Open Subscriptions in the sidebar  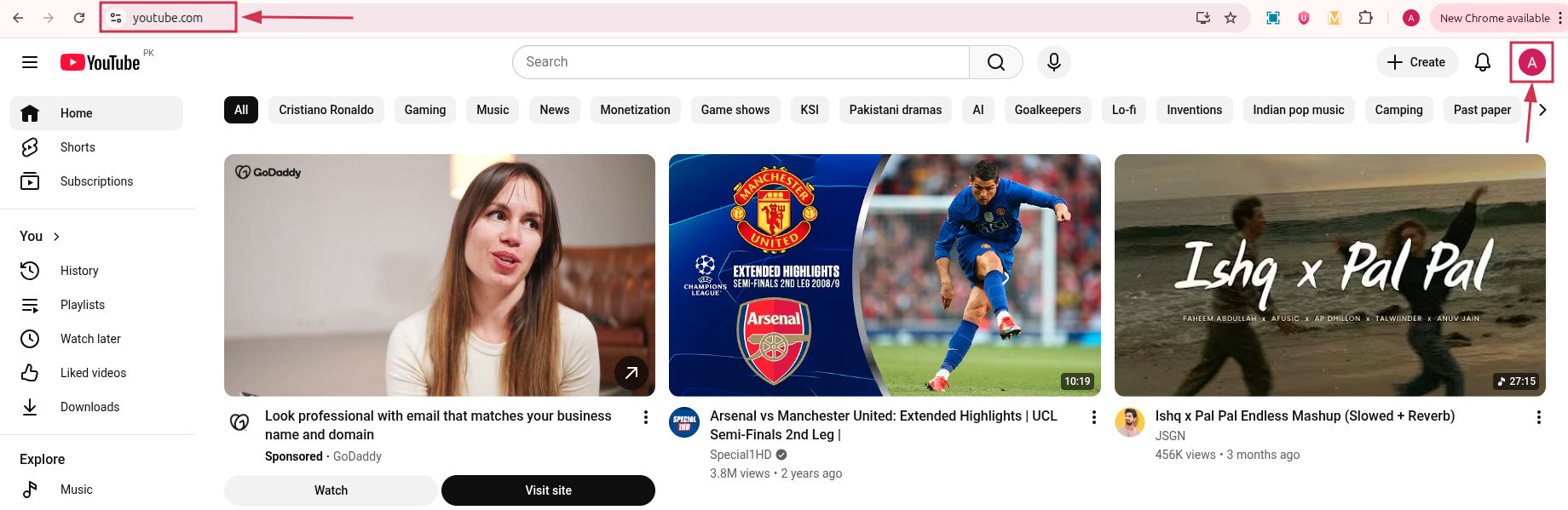click(x=96, y=181)
